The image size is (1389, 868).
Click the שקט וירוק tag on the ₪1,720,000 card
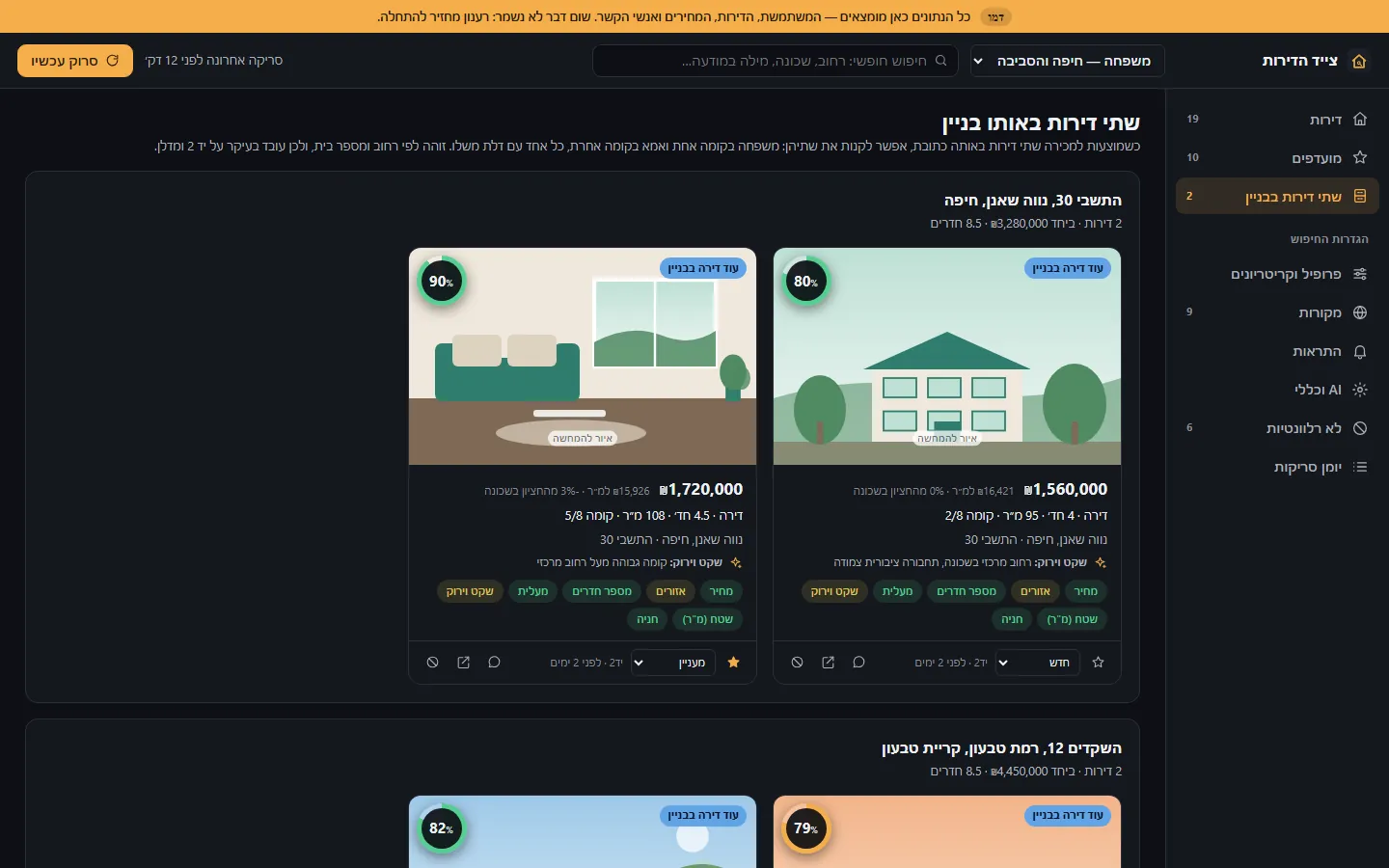click(x=470, y=591)
